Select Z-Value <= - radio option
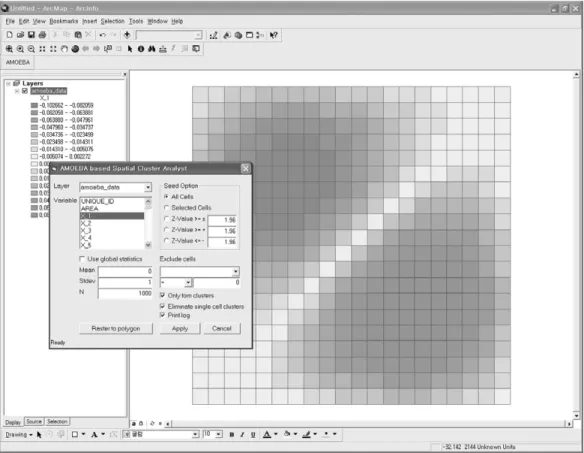Screen dimensions: 584x453 pyautogui.click(x=166, y=241)
